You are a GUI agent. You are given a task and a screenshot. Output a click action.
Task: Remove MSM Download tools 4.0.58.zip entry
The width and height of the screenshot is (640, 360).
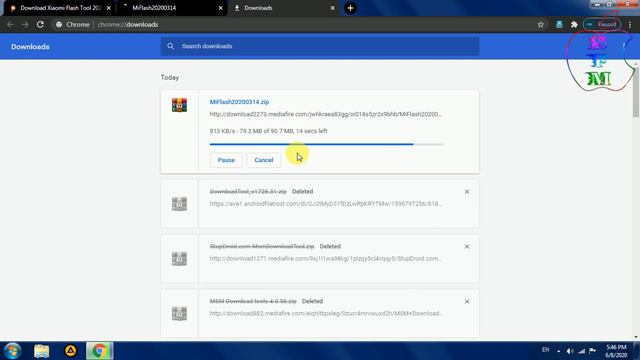pos(467,301)
